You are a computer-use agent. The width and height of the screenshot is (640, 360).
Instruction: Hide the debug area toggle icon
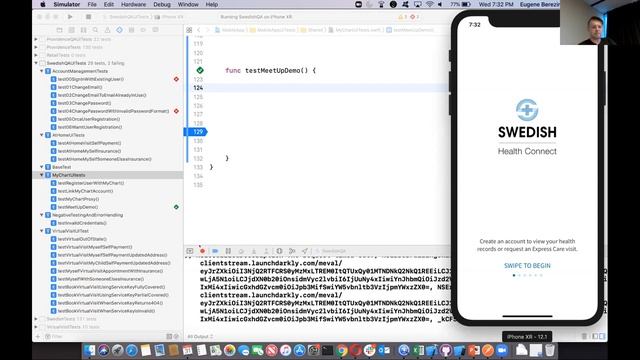[x=190, y=251]
